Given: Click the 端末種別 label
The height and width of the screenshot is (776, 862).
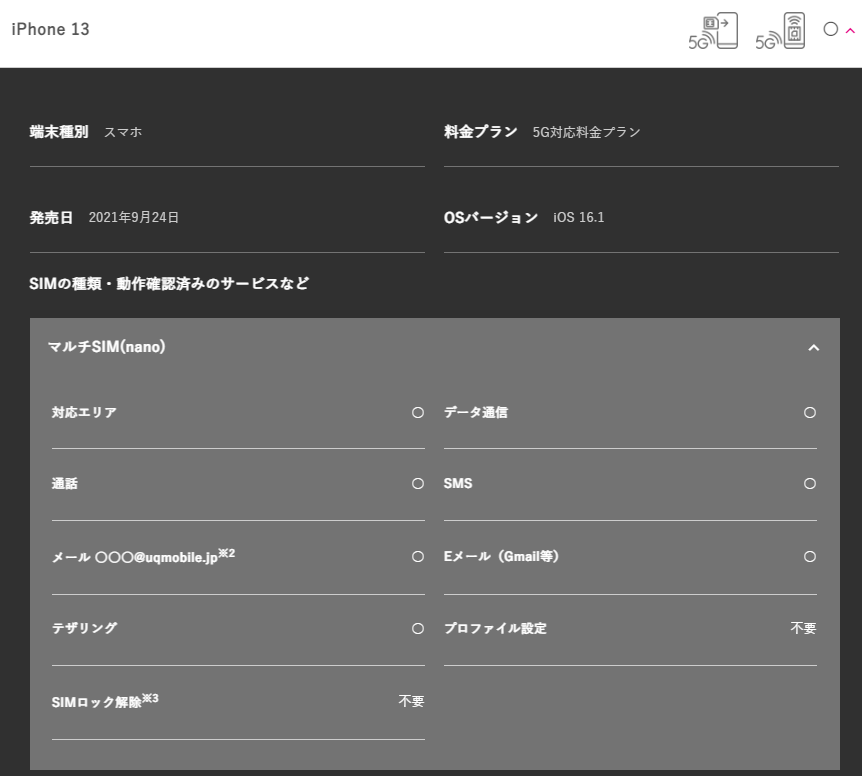Looking at the screenshot, I should point(59,132).
